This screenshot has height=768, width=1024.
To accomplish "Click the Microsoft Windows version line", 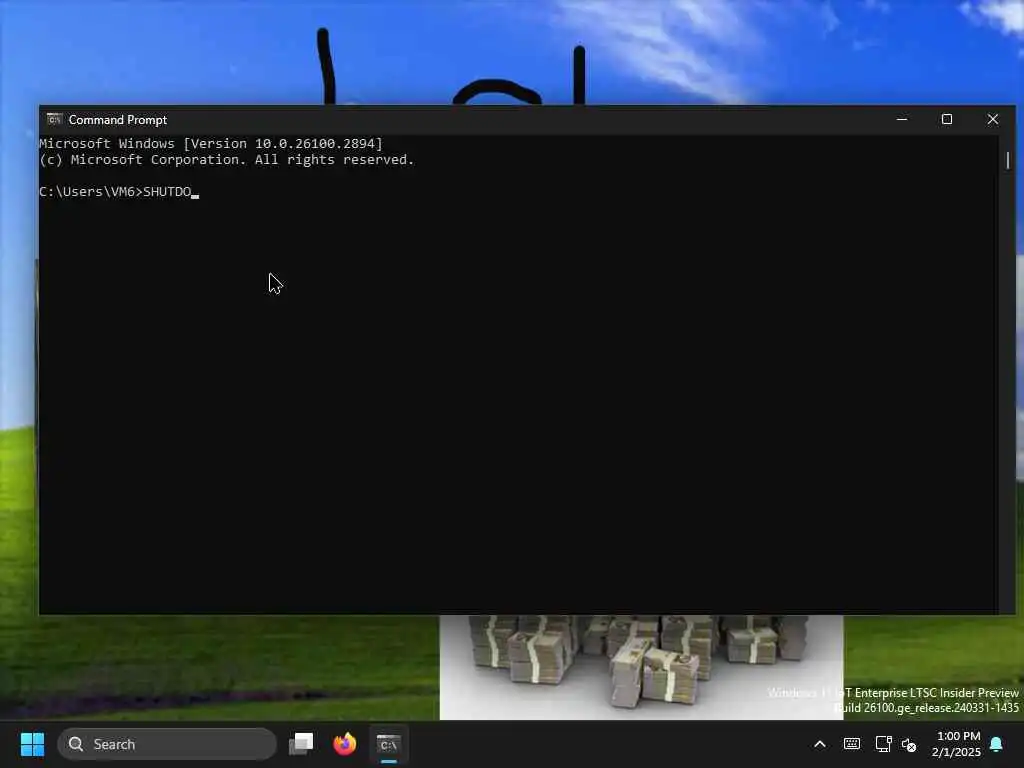I will click(211, 144).
